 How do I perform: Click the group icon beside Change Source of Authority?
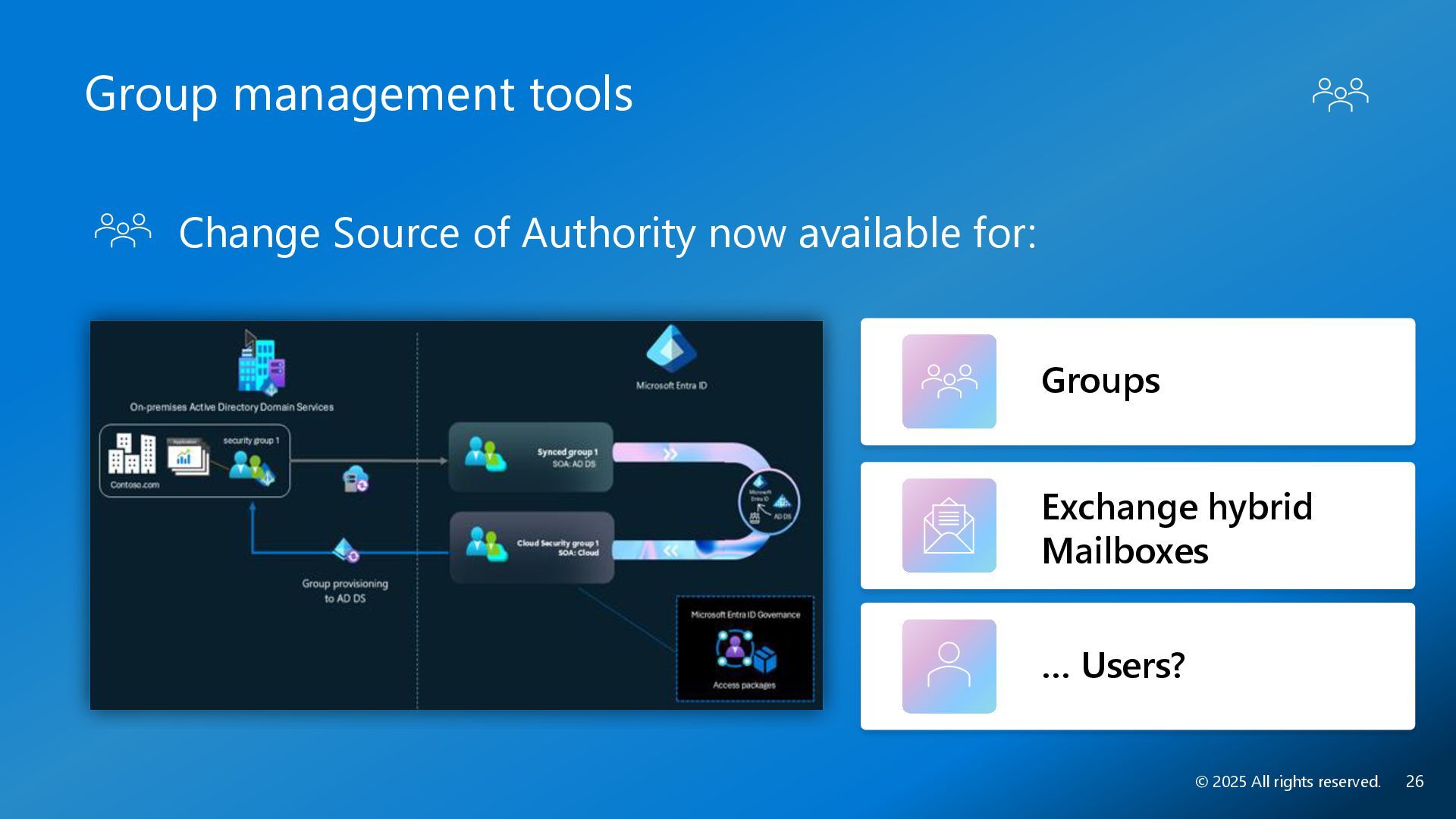(x=123, y=231)
